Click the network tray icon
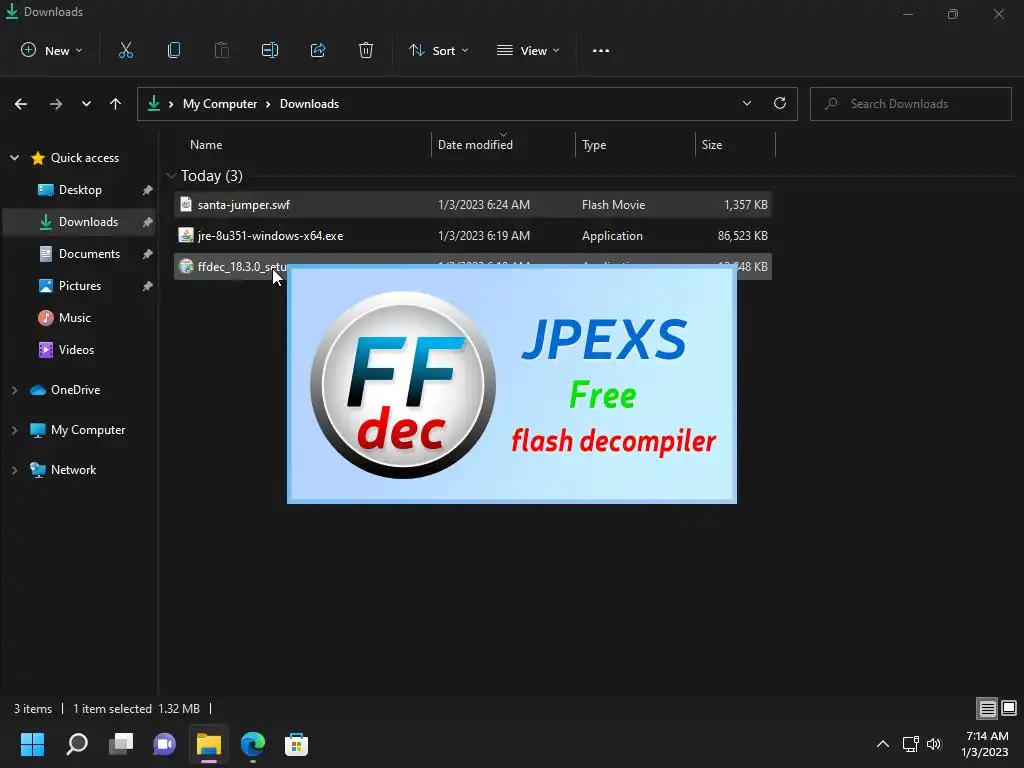1024x768 pixels. pyautogui.click(x=910, y=744)
